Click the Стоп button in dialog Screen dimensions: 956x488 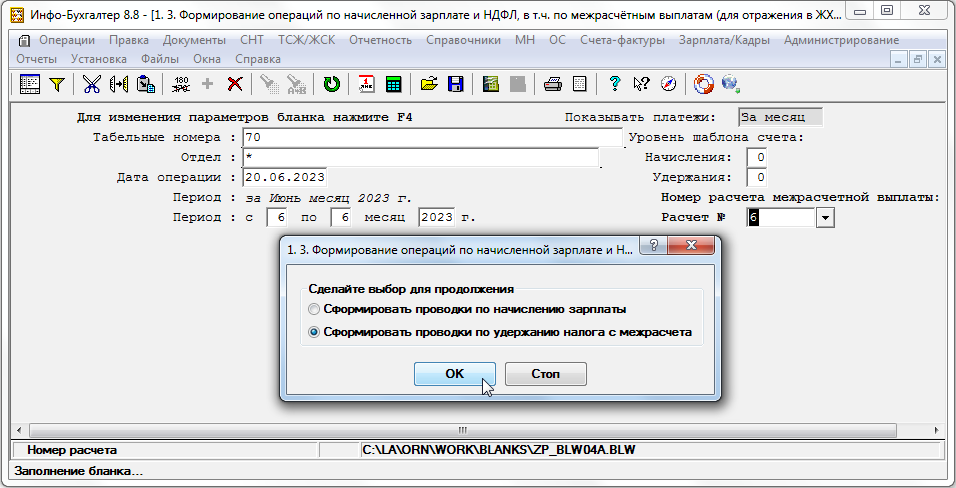pyautogui.click(x=546, y=374)
